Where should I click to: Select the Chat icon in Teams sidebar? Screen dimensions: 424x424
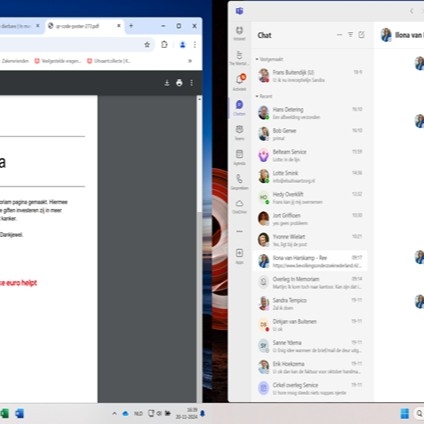tap(239, 107)
